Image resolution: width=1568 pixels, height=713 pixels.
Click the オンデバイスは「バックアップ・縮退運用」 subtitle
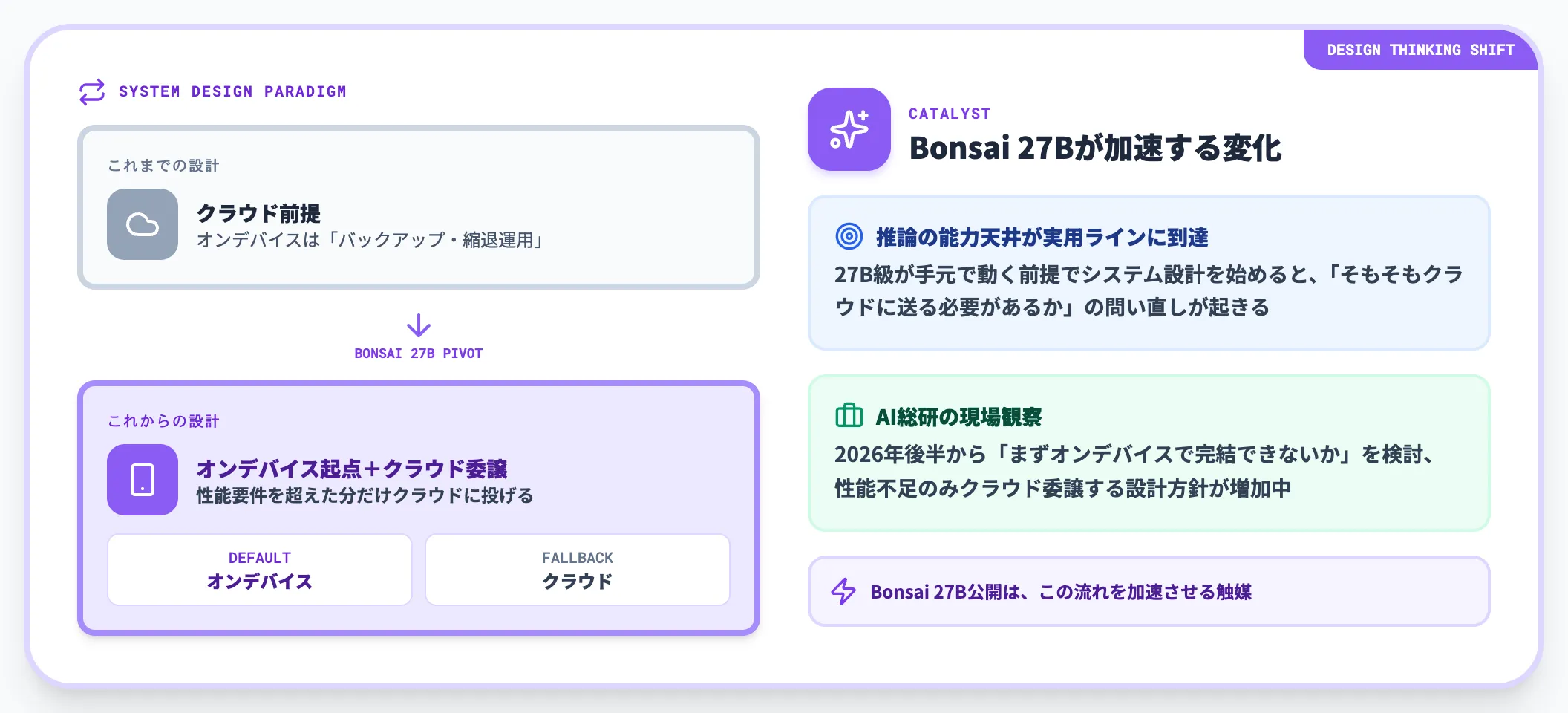click(371, 240)
